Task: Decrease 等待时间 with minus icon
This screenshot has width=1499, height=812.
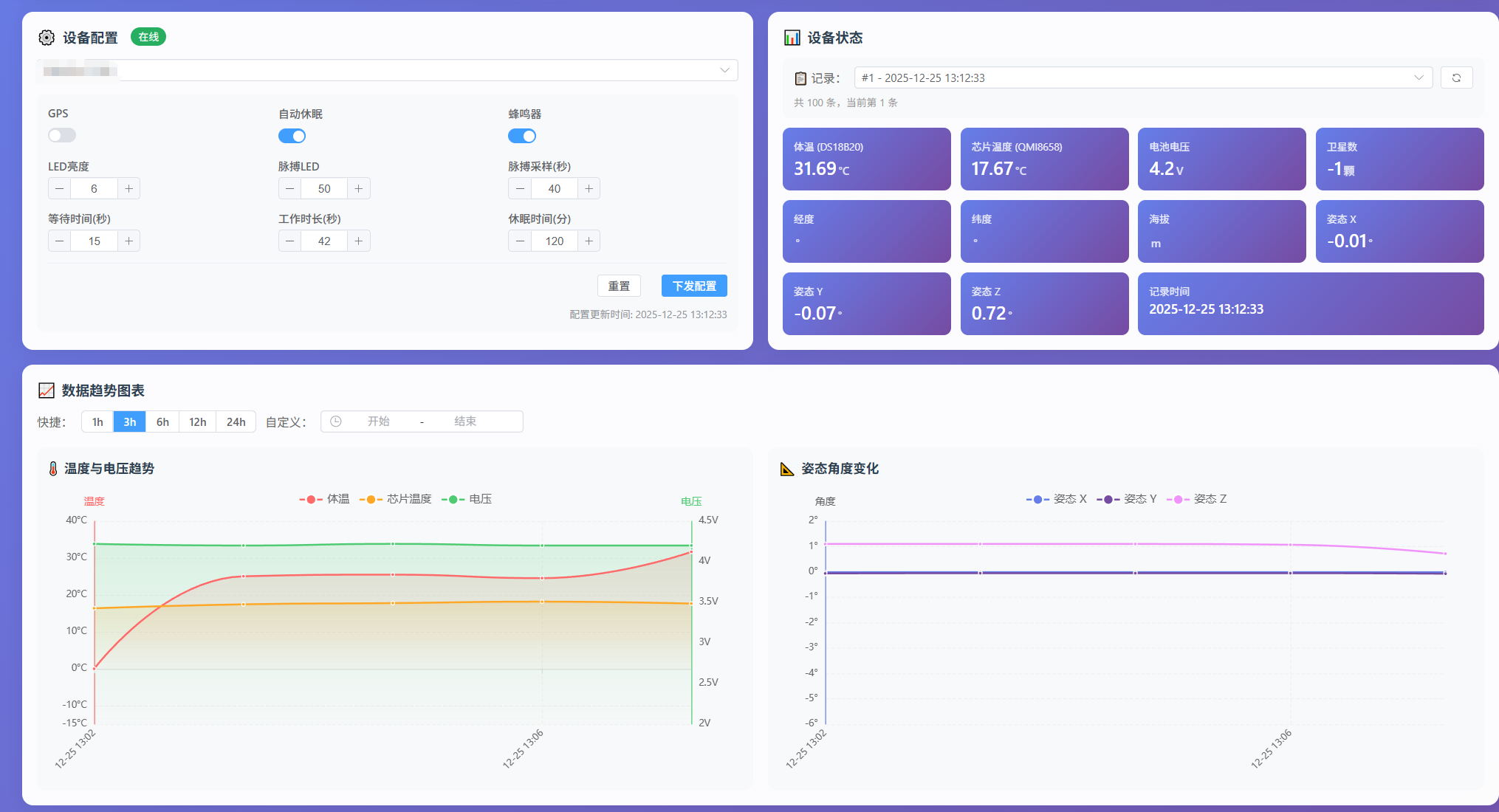Action: [60, 241]
